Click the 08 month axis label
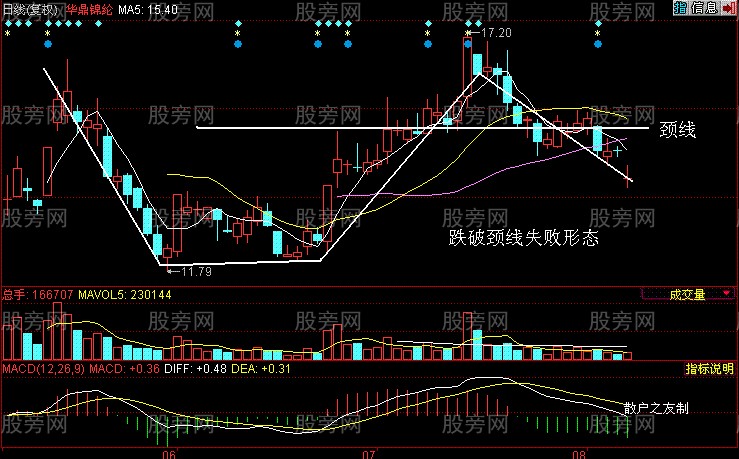739x459 pixels. click(x=579, y=454)
